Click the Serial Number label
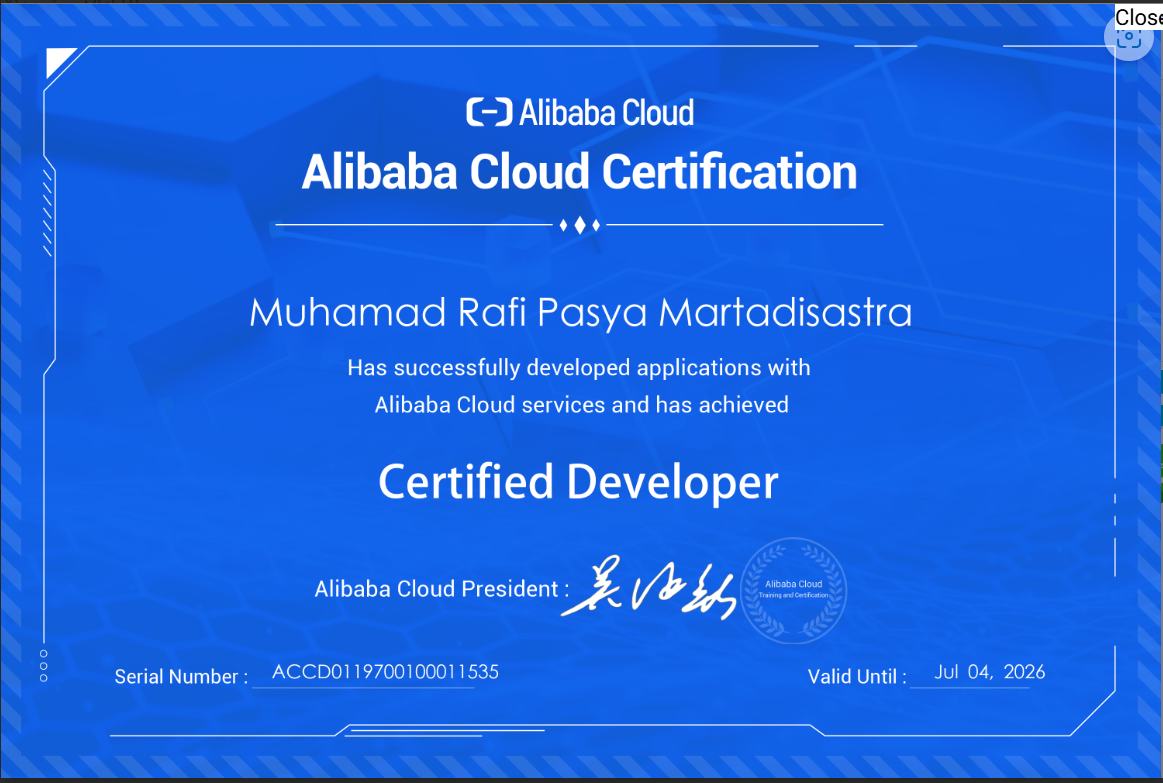This screenshot has height=783, width=1163. click(x=180, y=677)
